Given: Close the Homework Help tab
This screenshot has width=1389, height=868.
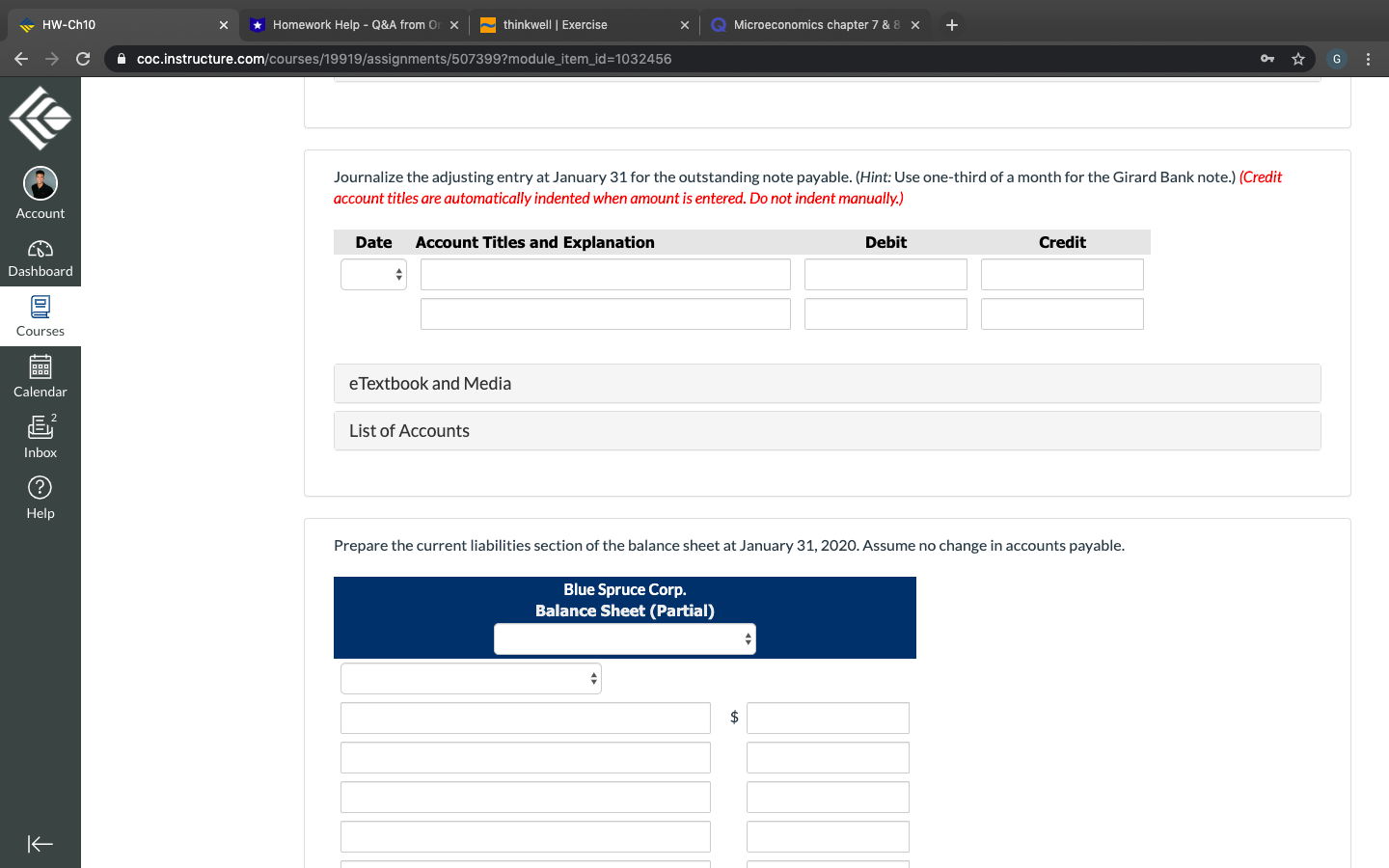Looking at the screenshot, I should click(454, 25).
